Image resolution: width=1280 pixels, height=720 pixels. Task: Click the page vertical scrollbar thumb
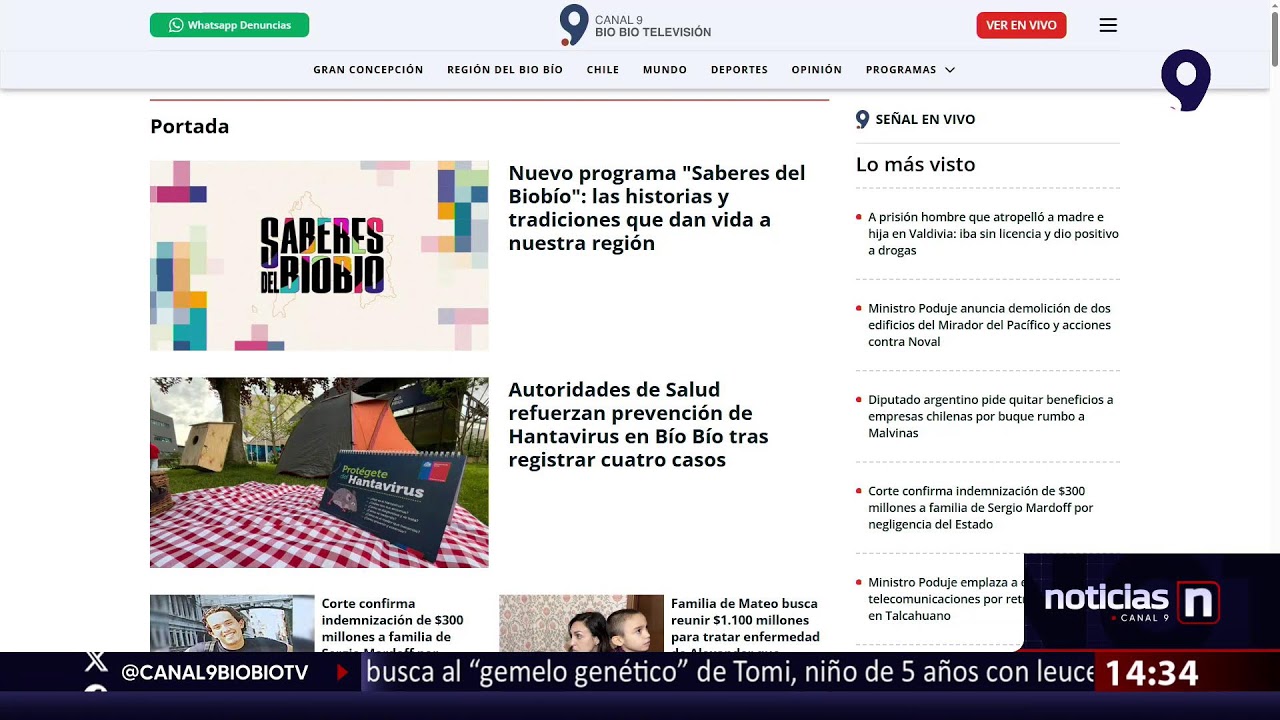[1273, 40]
